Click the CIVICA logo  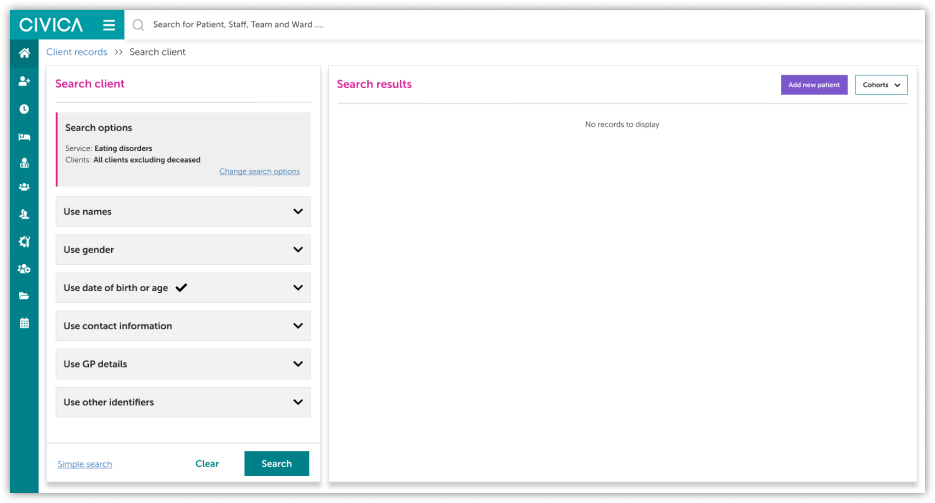click(51, 25)
